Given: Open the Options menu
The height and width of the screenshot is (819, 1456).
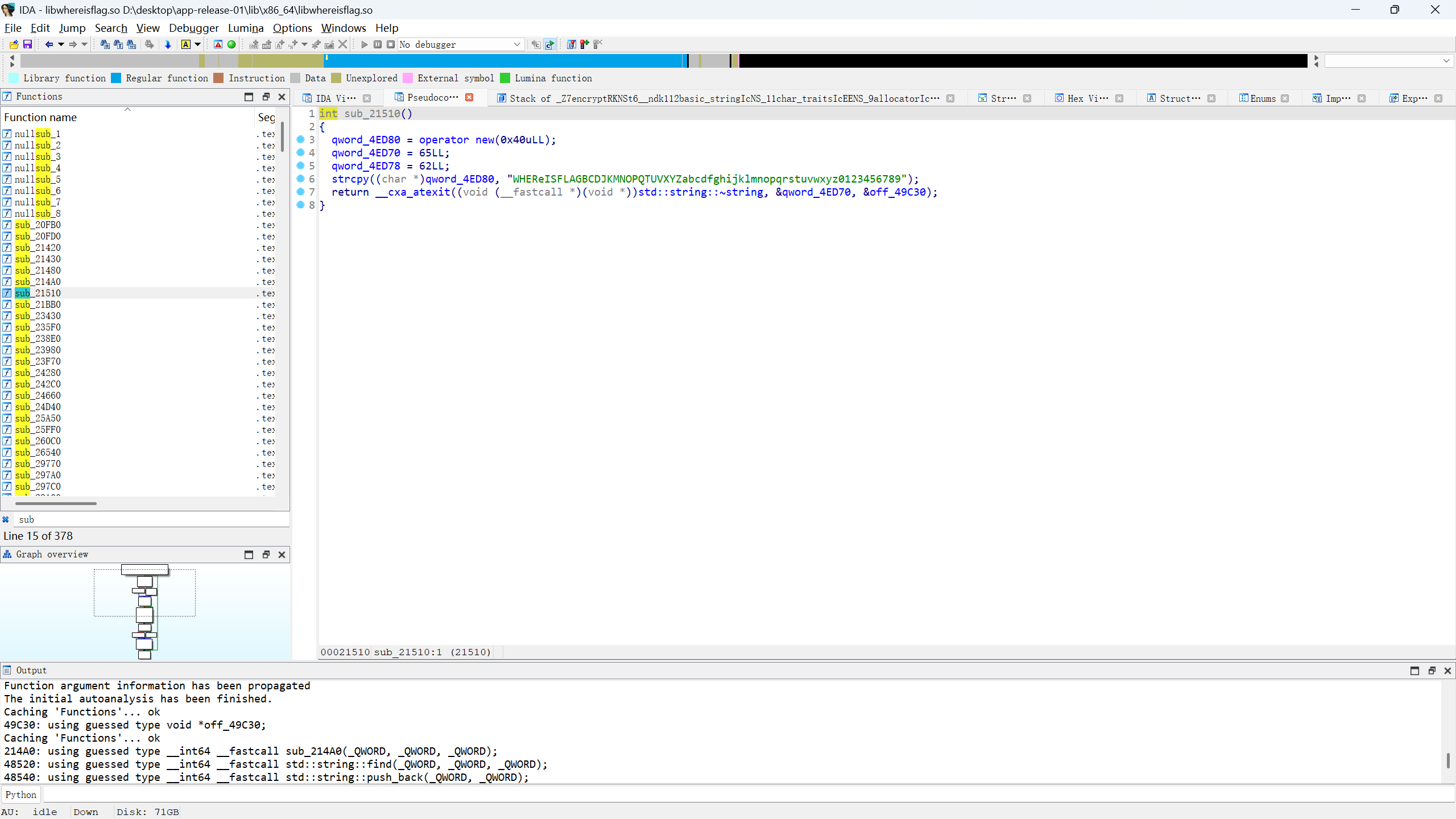Looking at the screenshot, I should tap(292, 28).
